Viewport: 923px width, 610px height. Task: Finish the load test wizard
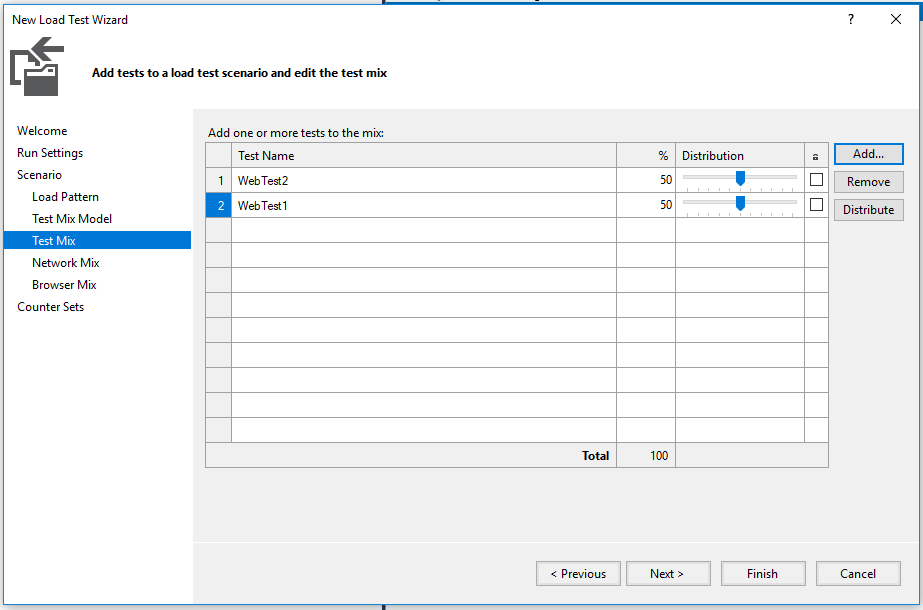pos(762,573)
